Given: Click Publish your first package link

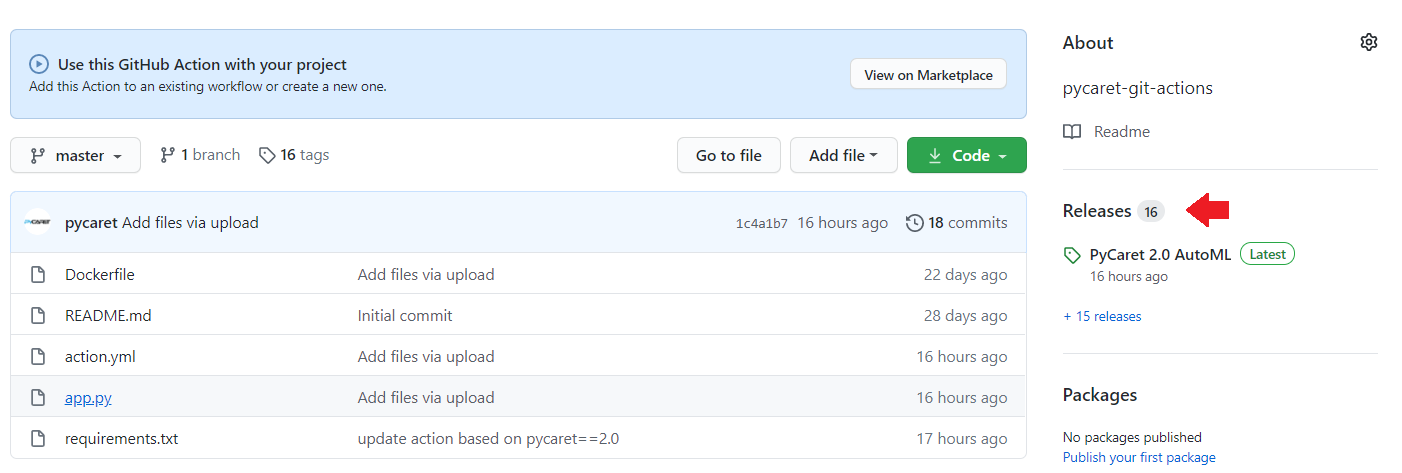Looking at the screenshot, I should 1139,458.
